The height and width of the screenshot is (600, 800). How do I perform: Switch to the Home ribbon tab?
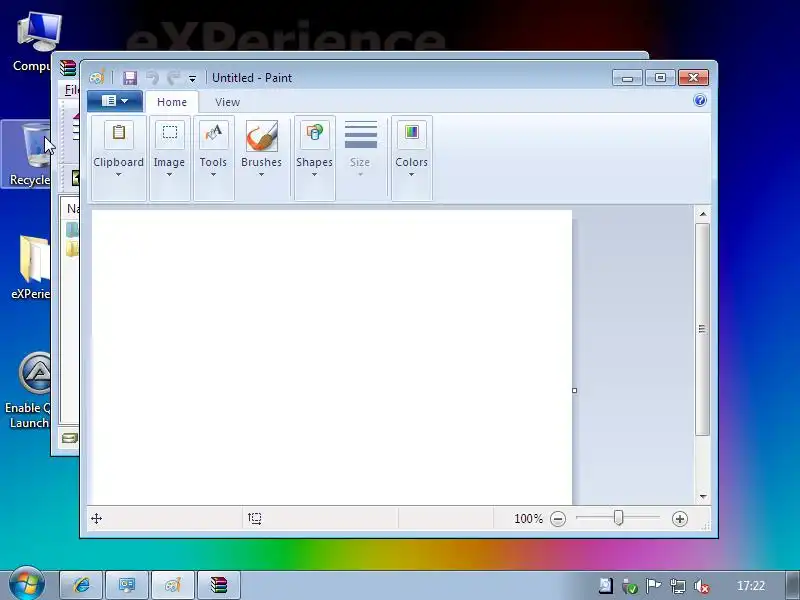click(x=172, y=102)
